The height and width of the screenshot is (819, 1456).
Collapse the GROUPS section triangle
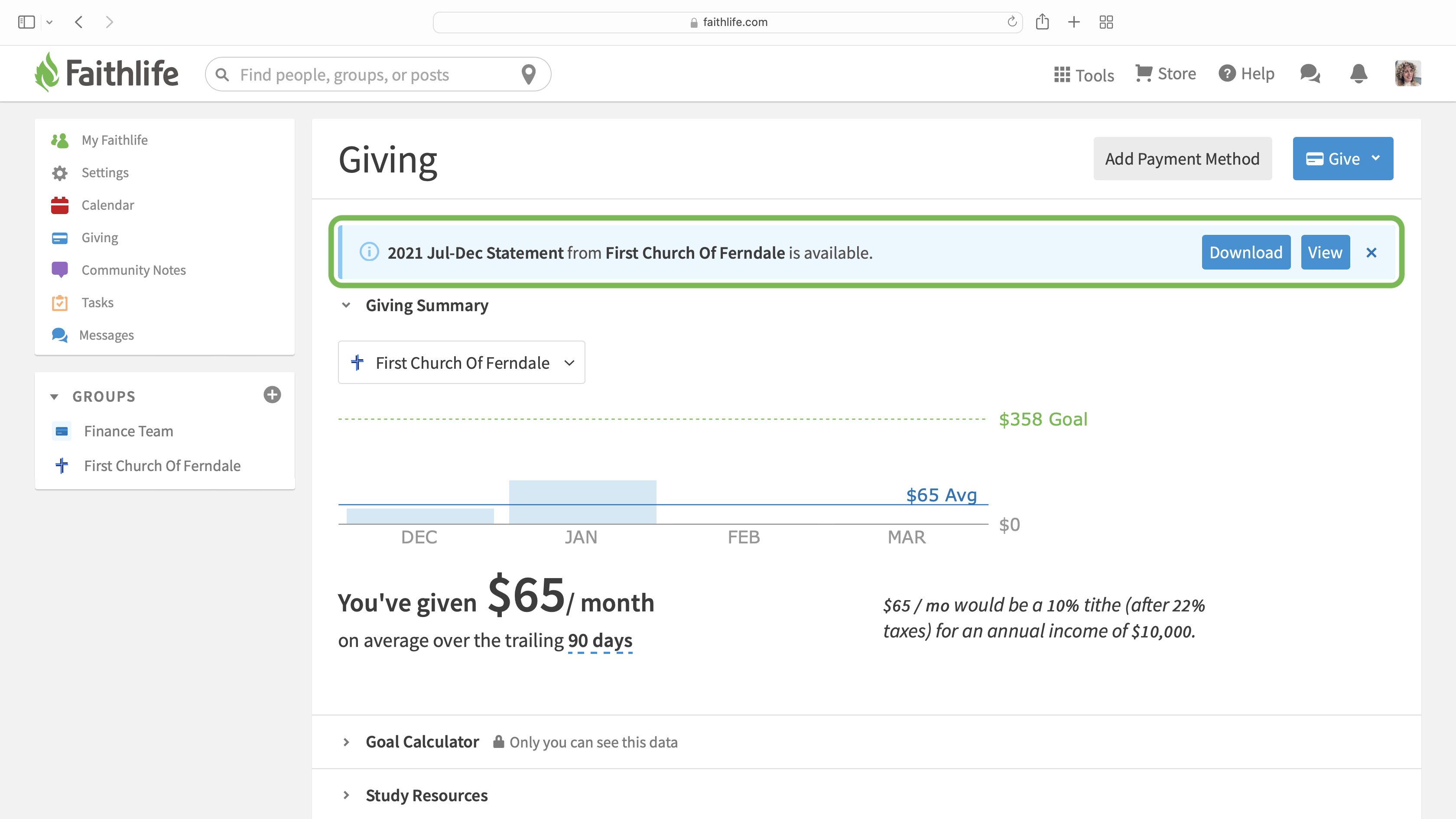pyautogui.click(x=54, y=397)
